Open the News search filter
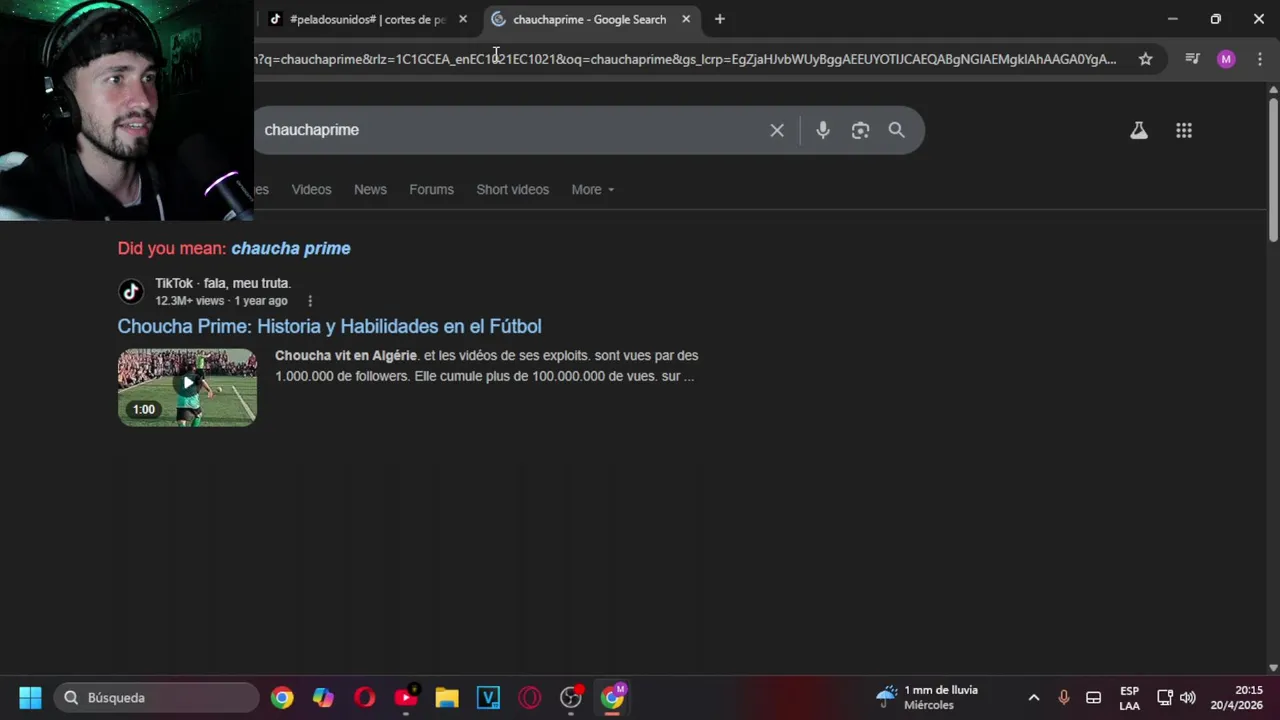Image resolution: width=1280 pixels, height=720 pixels. (x=370, y=189)
